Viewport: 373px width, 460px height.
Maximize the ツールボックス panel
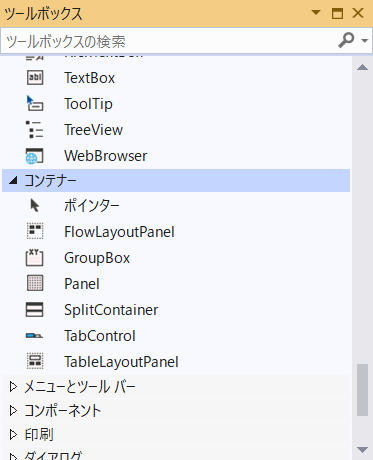(337, 13)
